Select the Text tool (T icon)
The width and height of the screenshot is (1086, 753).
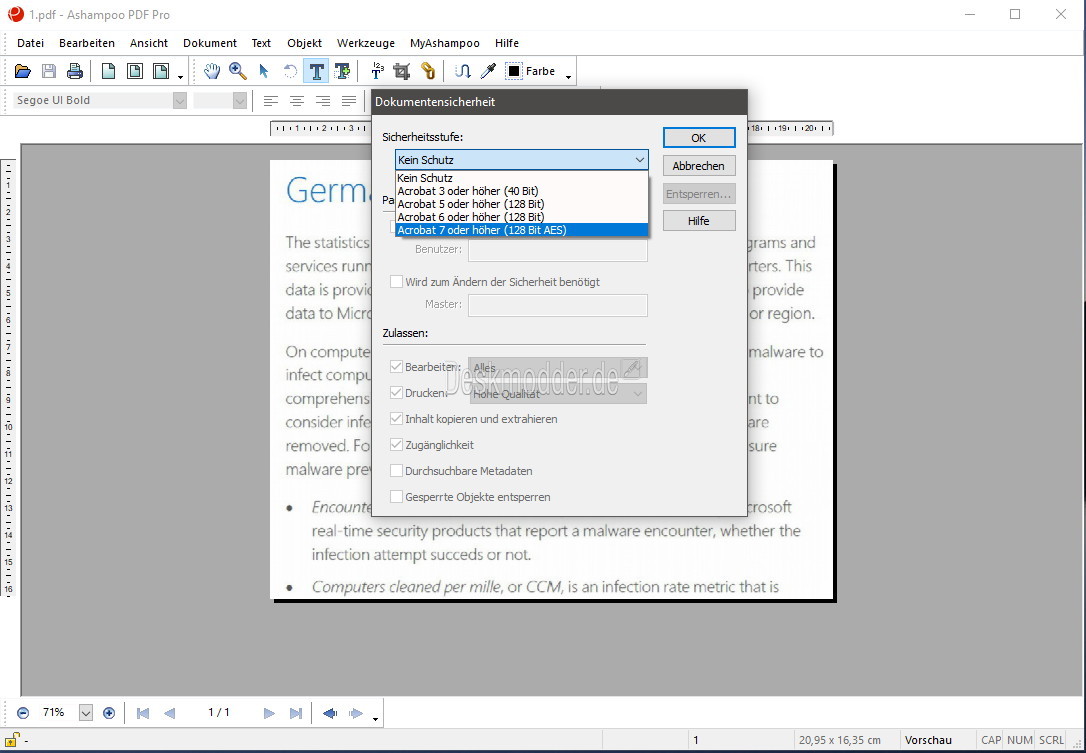click(x=316, y=71)
